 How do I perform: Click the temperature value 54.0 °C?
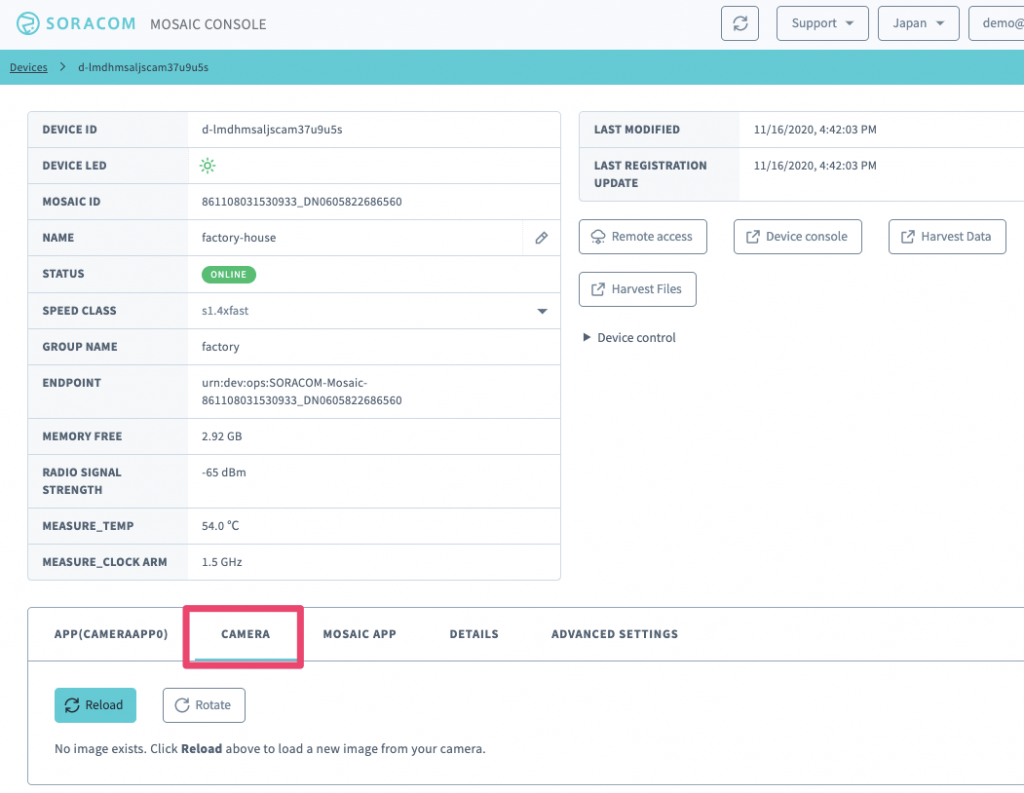click(x=220, y=526)
